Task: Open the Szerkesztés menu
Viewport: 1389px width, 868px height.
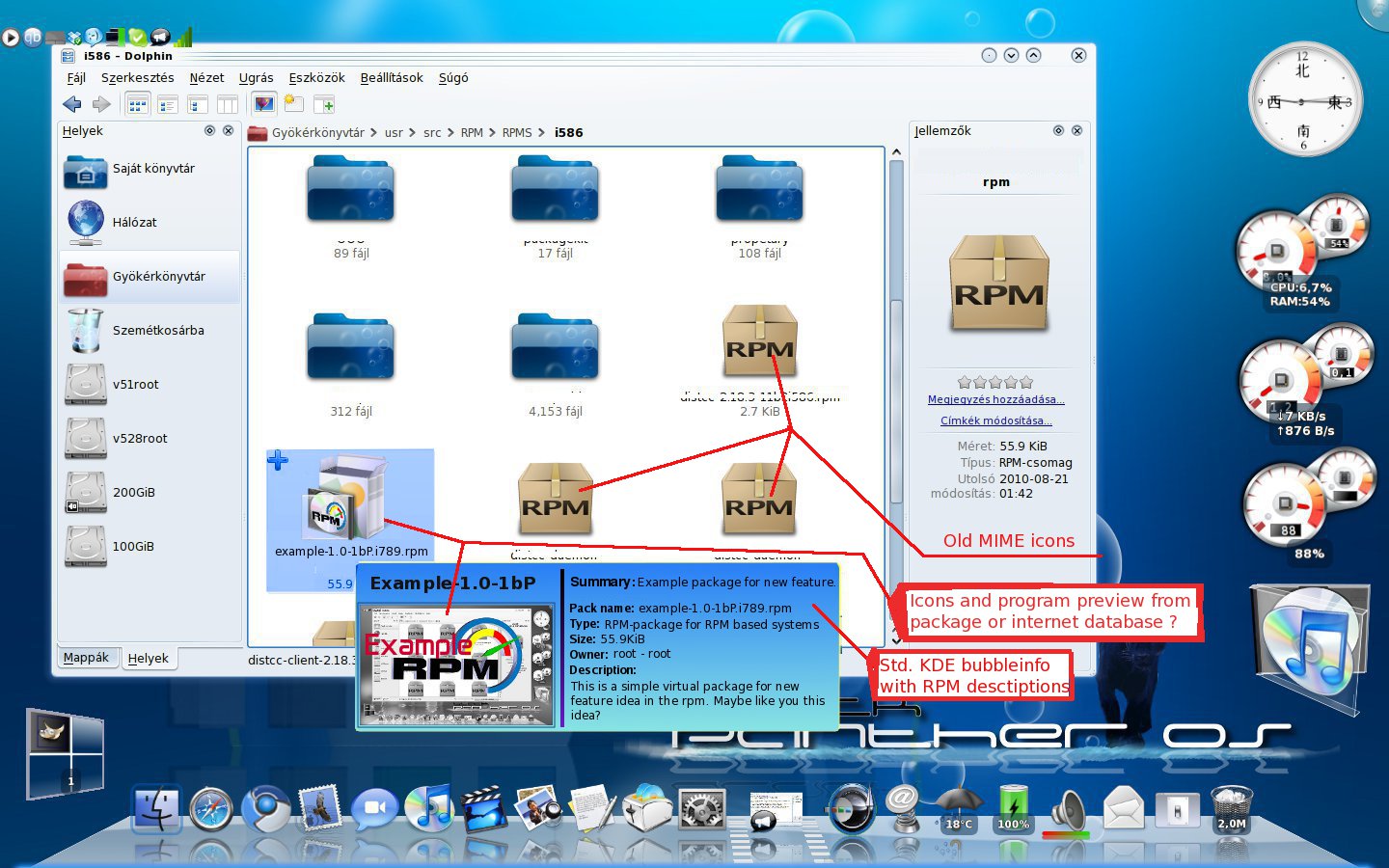Action: 138,77
